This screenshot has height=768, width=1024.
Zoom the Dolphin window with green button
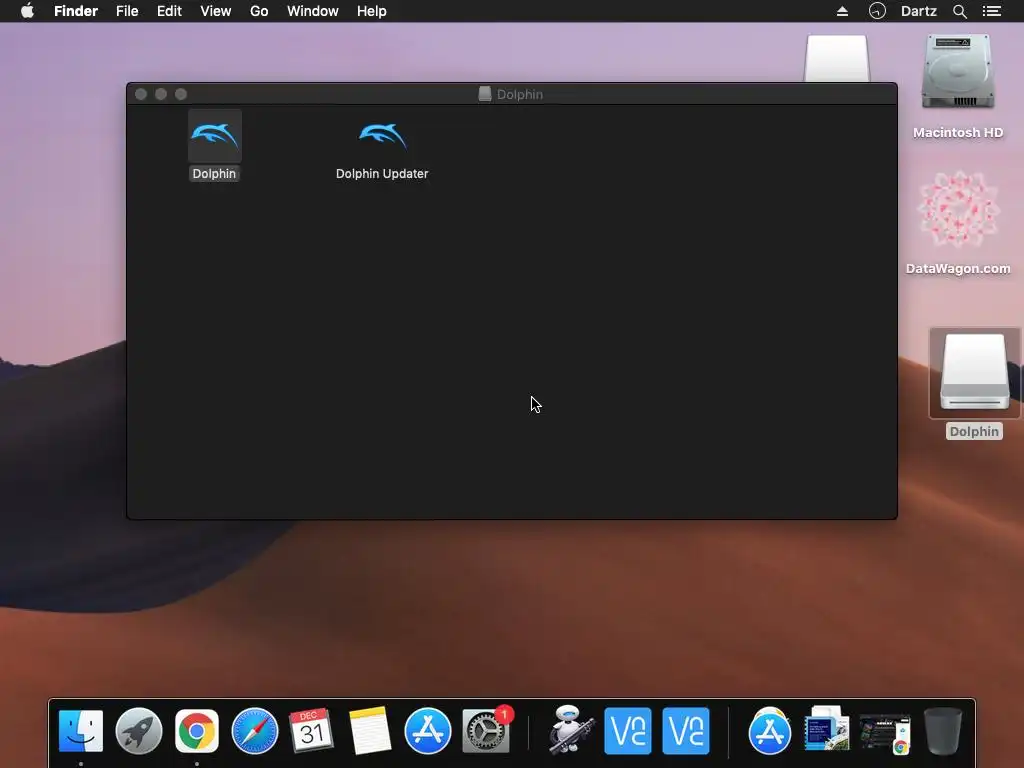point(181,94)
